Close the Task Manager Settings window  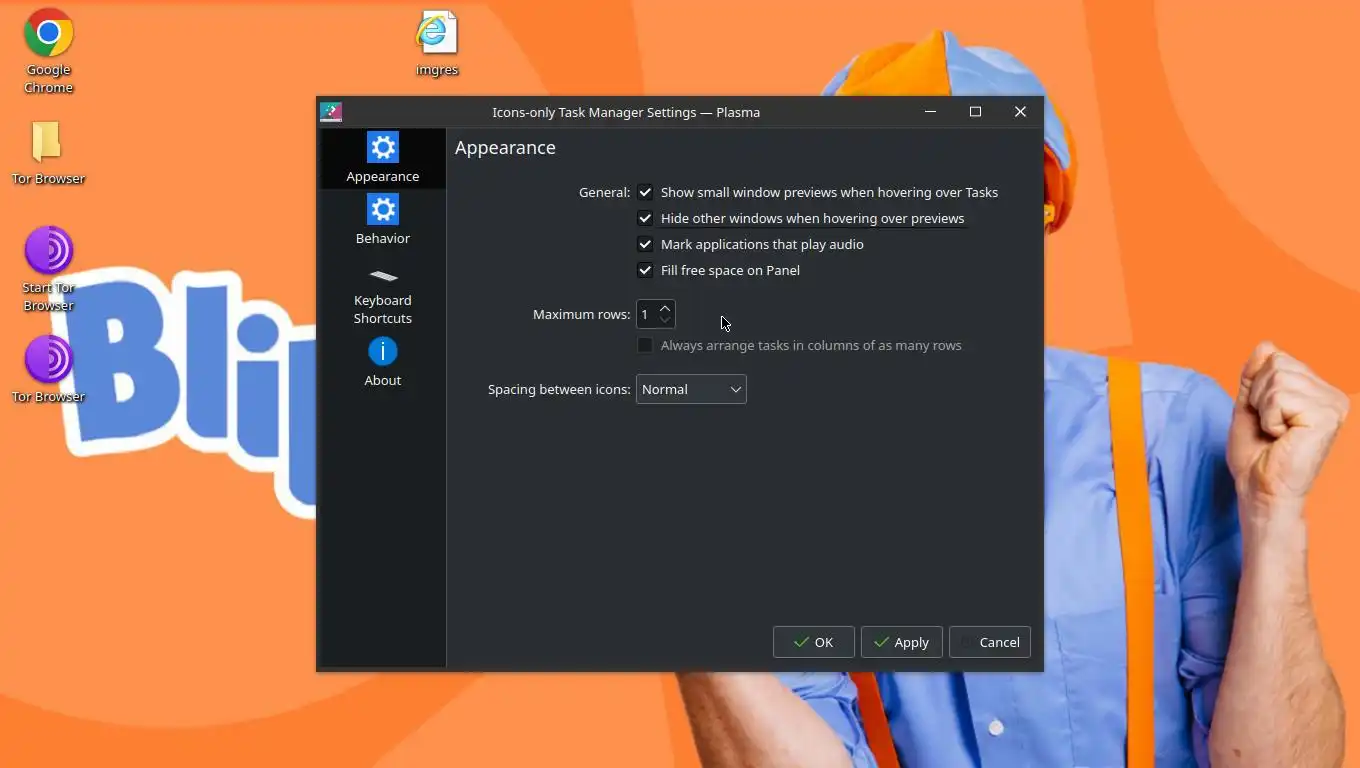click(x=1020, y=112)
